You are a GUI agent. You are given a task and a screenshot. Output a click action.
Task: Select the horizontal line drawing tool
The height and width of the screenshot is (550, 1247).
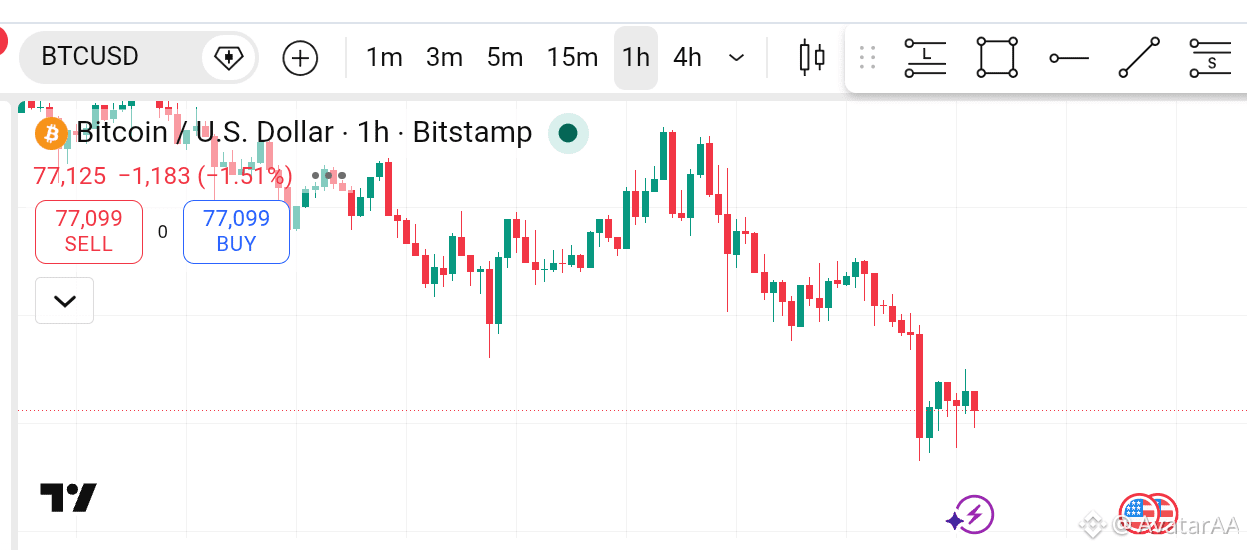point(1069,58)
